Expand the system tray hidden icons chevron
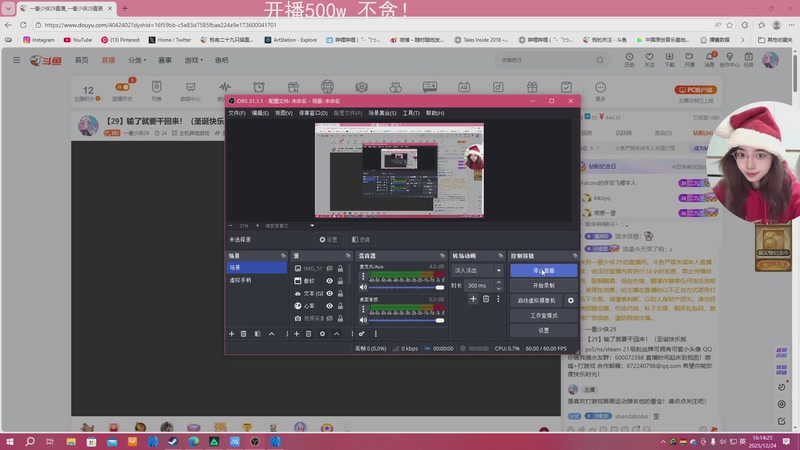800x450 pixels. [663, 441]
